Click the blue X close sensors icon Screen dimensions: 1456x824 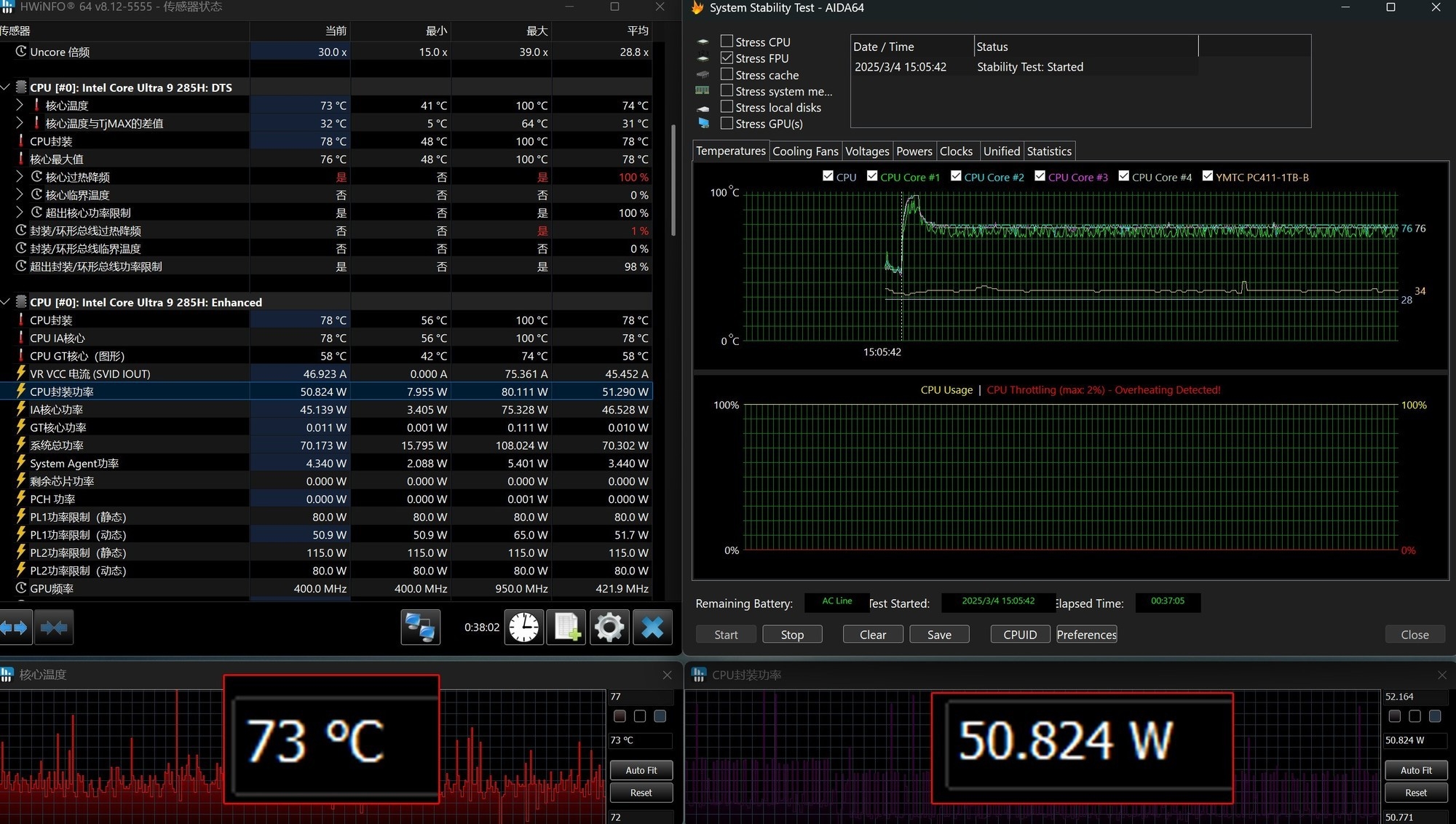(x=652, y=627)
